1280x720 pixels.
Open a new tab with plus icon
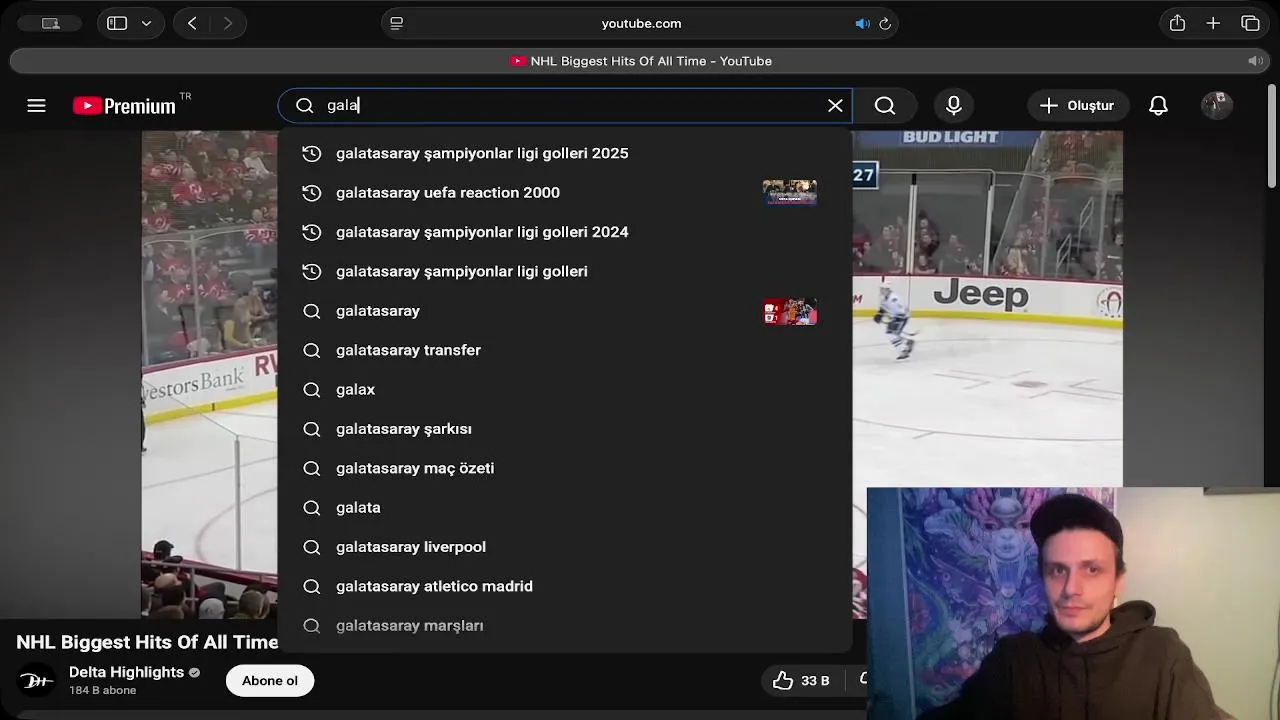(x=1213, y=23)
